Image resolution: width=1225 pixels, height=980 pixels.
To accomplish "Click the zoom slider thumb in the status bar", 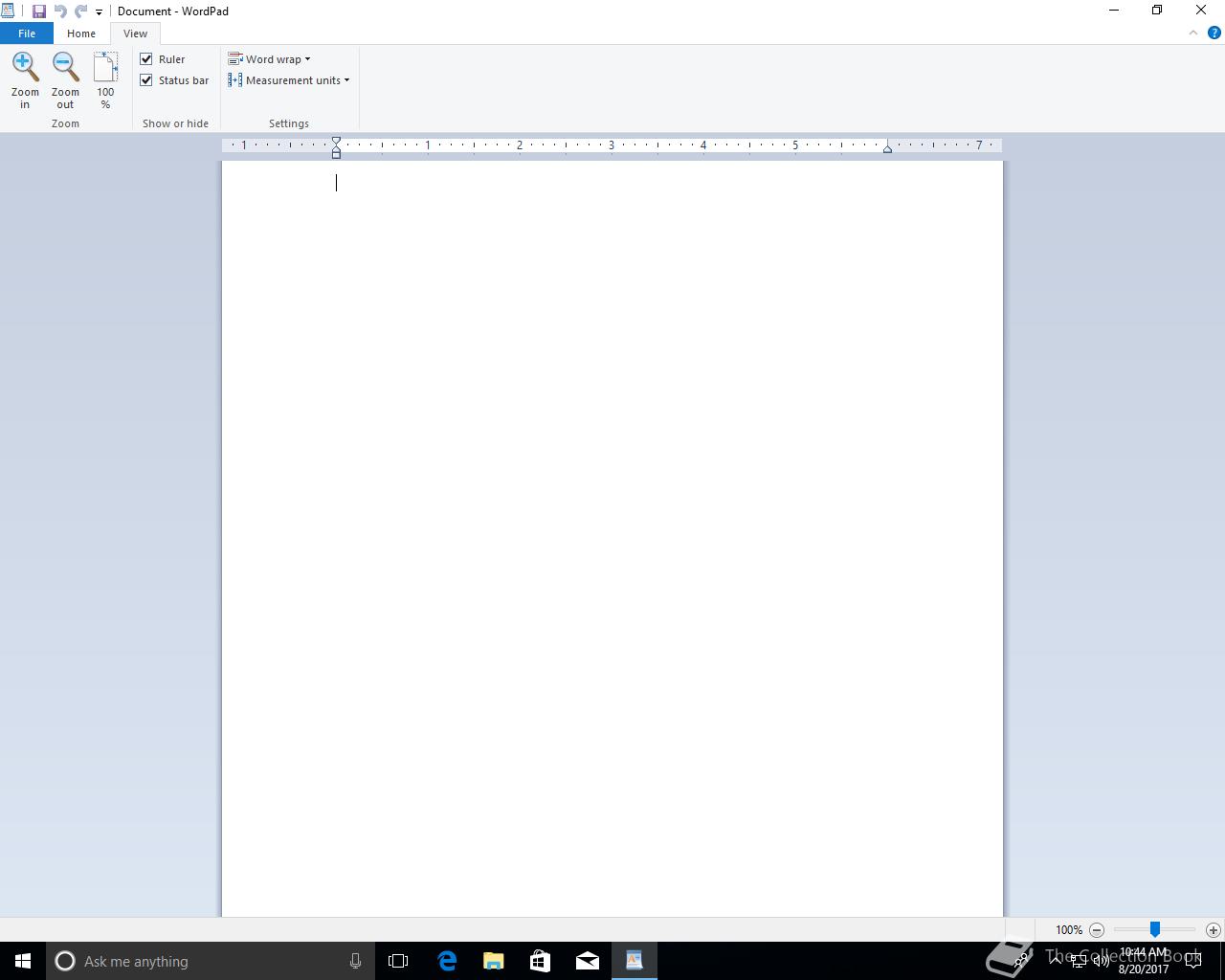I will [1155, 929].
